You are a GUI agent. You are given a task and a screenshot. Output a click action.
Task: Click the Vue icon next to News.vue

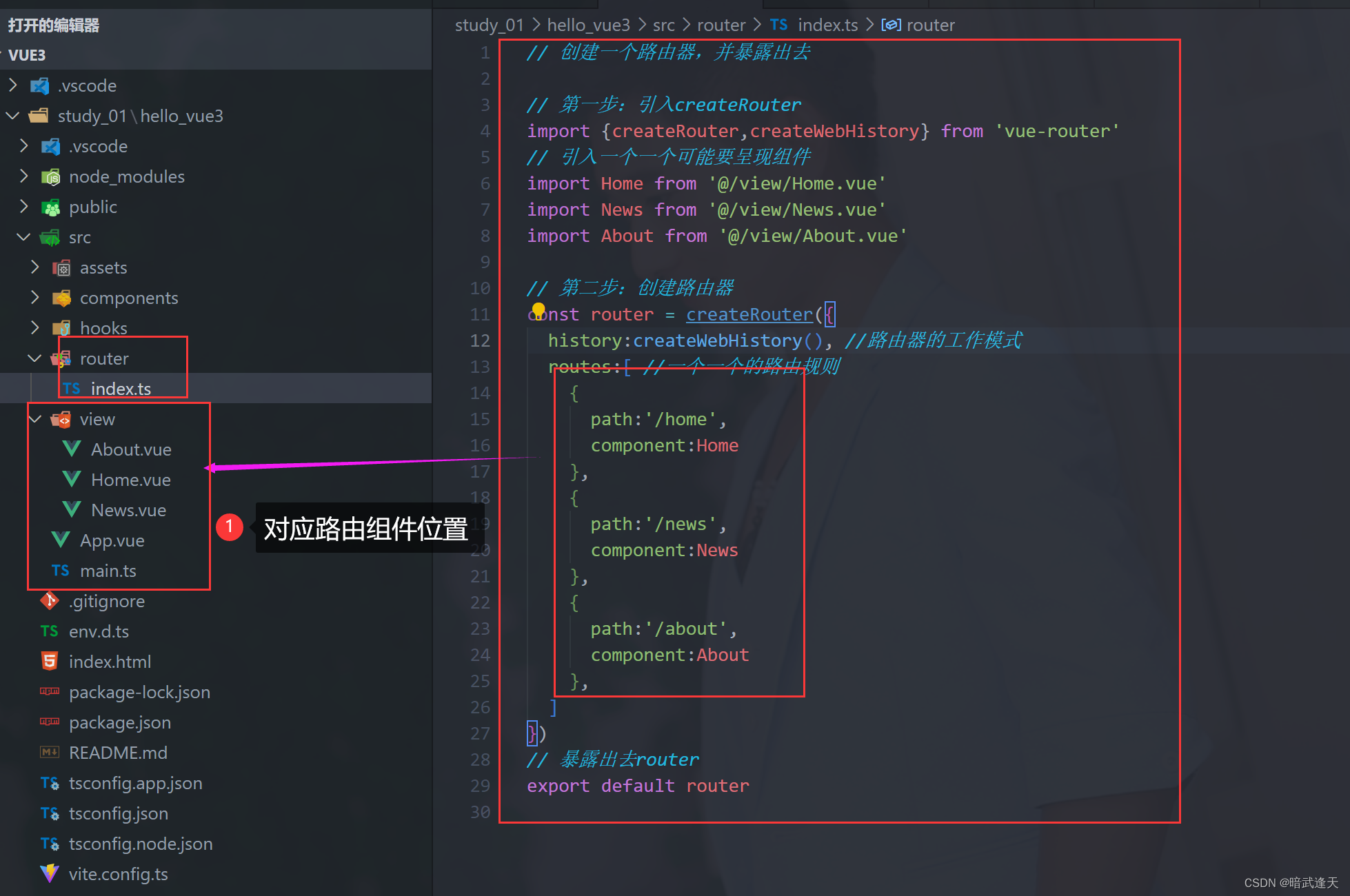coord(72,510)
